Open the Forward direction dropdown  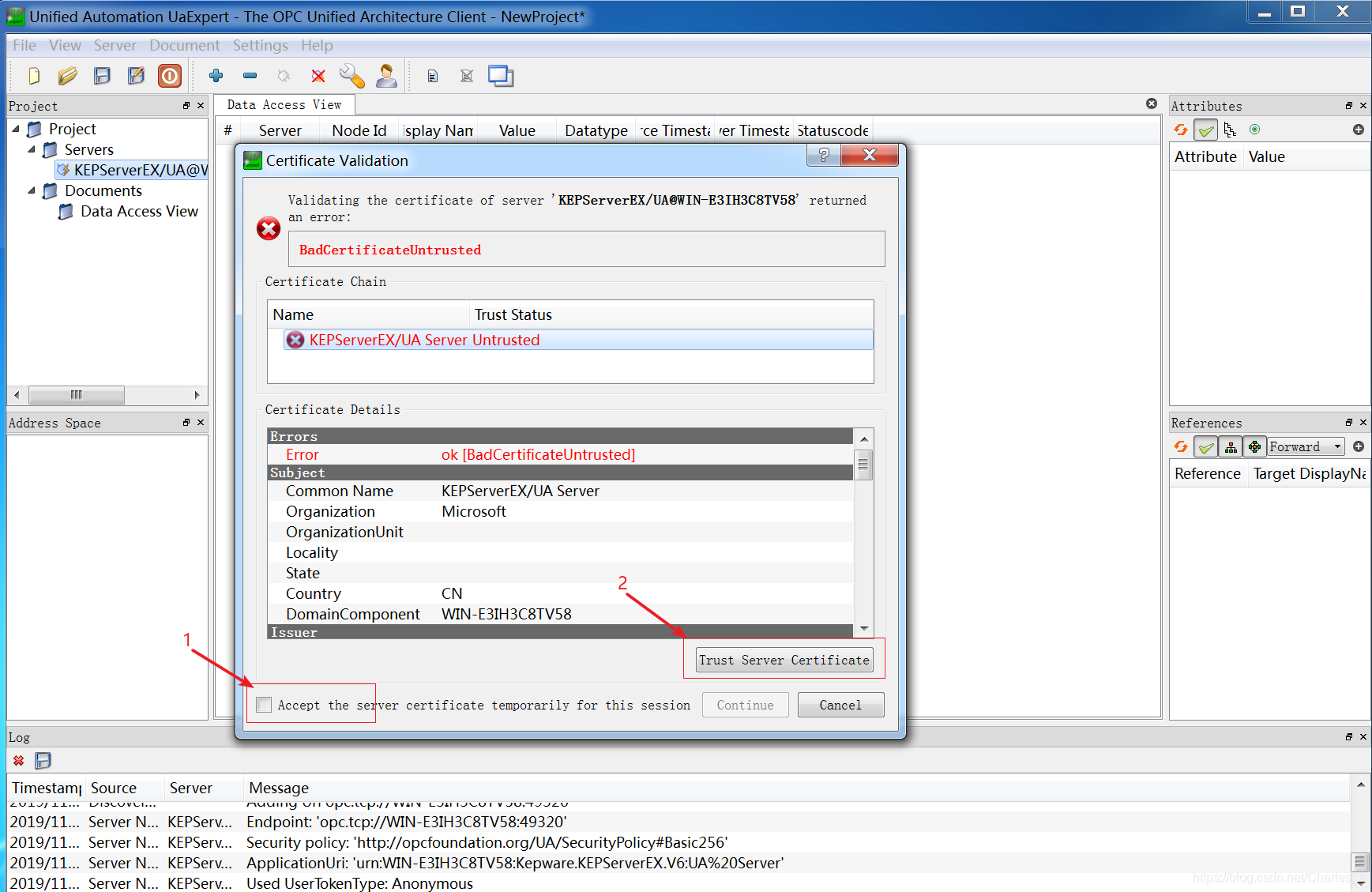tap(1306, 447)
